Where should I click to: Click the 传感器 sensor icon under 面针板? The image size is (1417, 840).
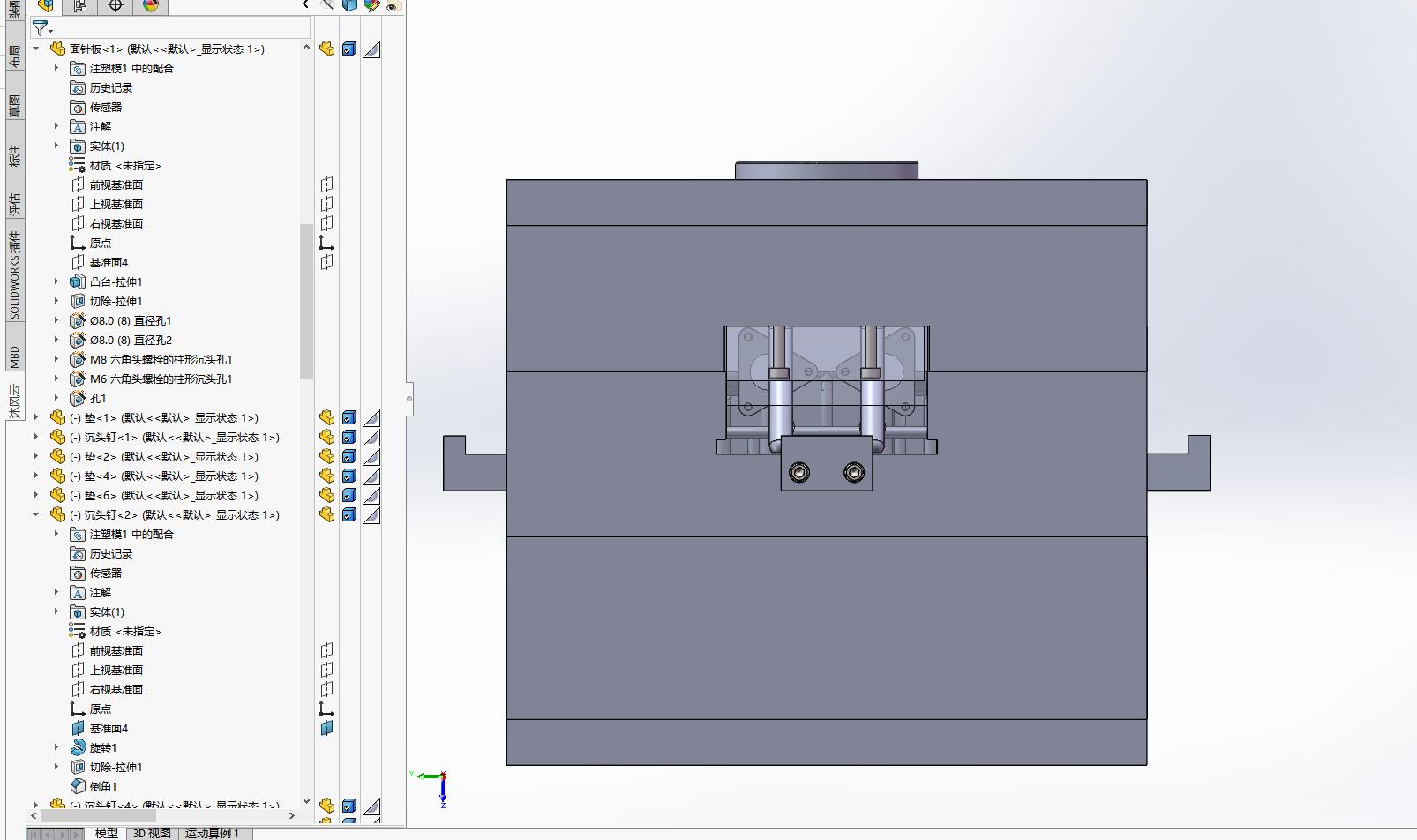click(x=78, y=107)
